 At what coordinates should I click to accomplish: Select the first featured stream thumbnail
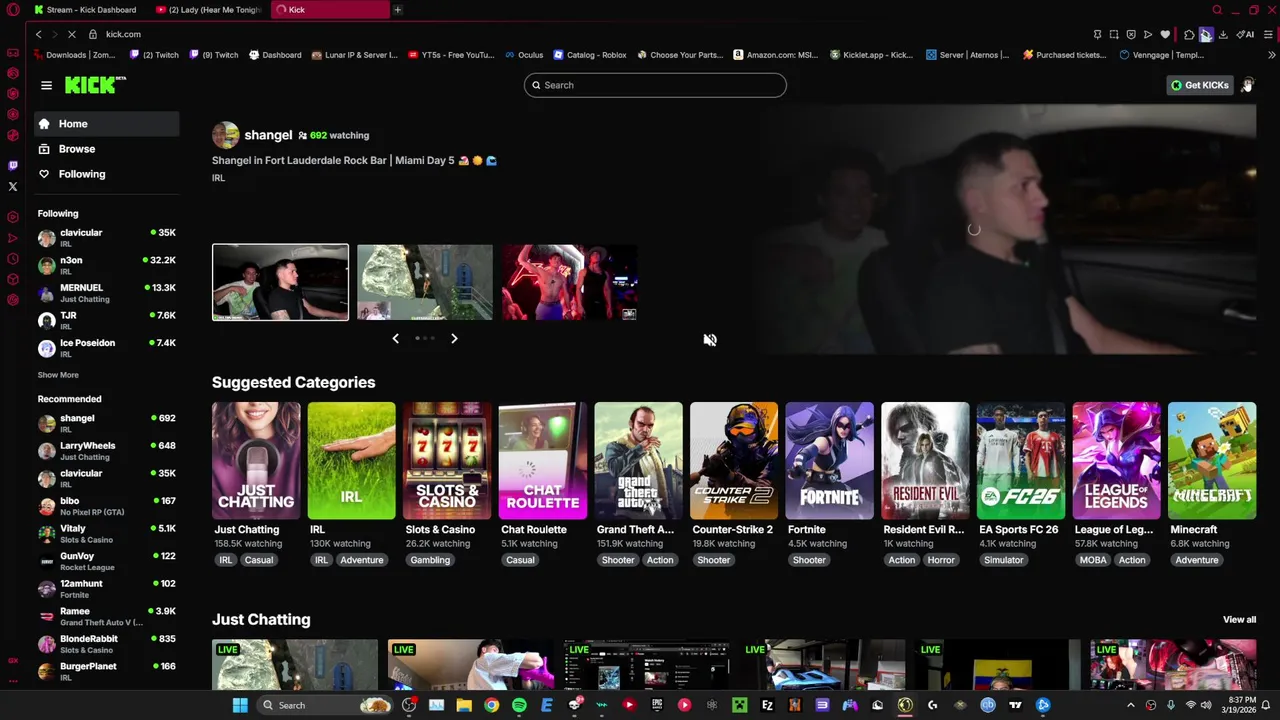pyautogui.click(x=280, y=282)
